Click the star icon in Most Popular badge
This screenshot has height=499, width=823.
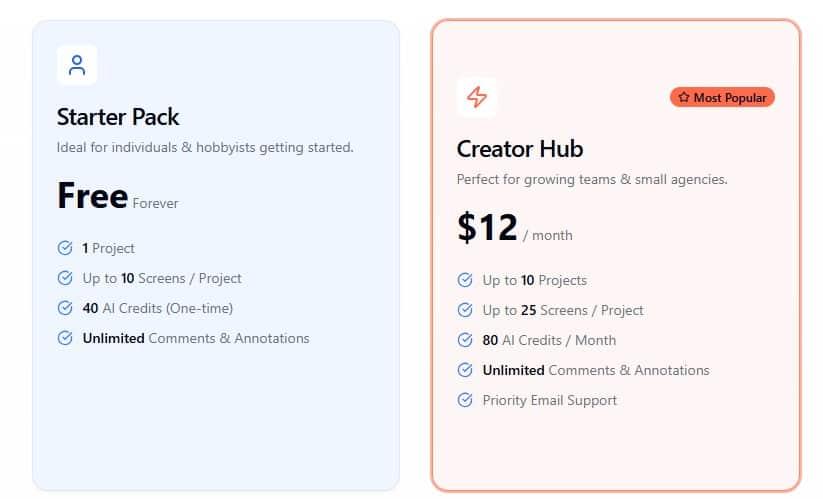(684, 97)
